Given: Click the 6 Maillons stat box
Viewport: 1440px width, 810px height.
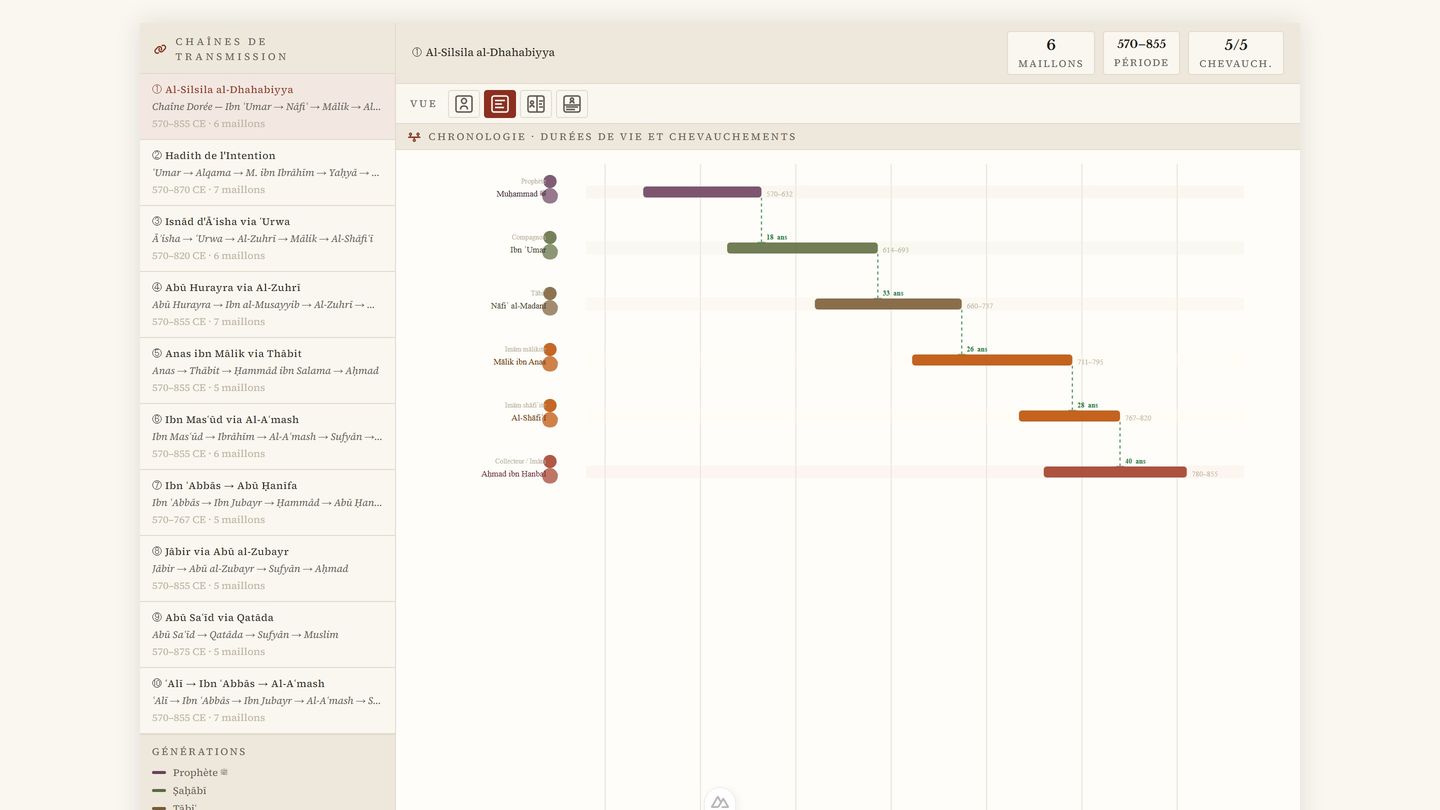Looking at the screenshot, I should point(1051,53).
